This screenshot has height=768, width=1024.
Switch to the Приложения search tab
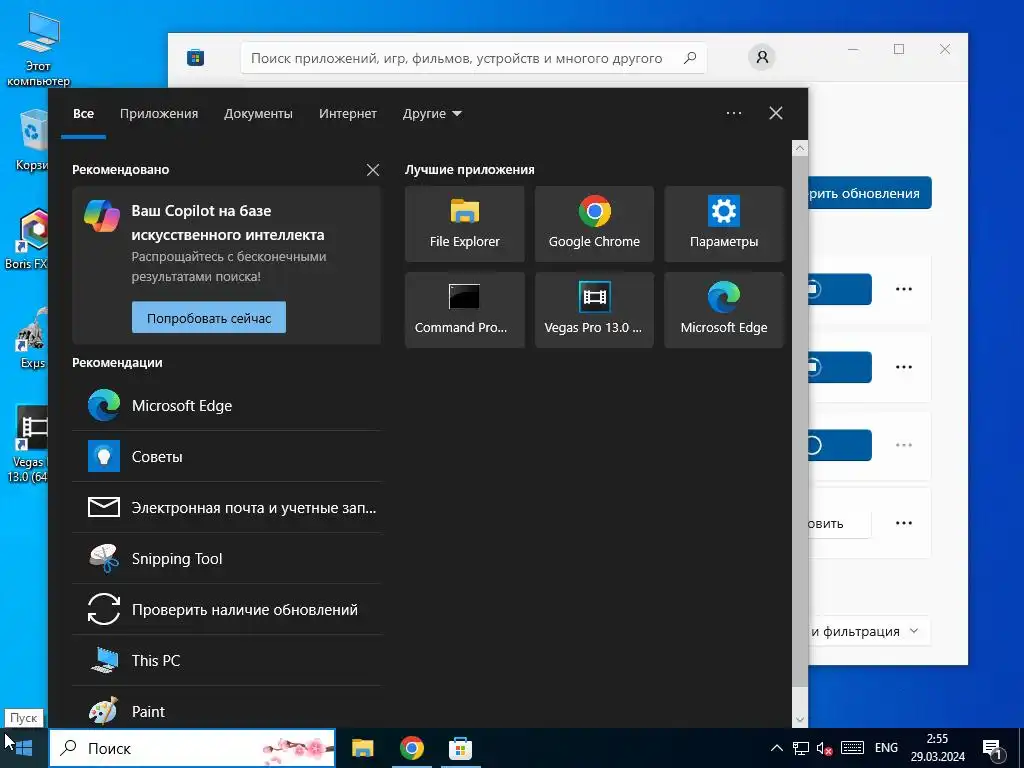pos(159,114)
